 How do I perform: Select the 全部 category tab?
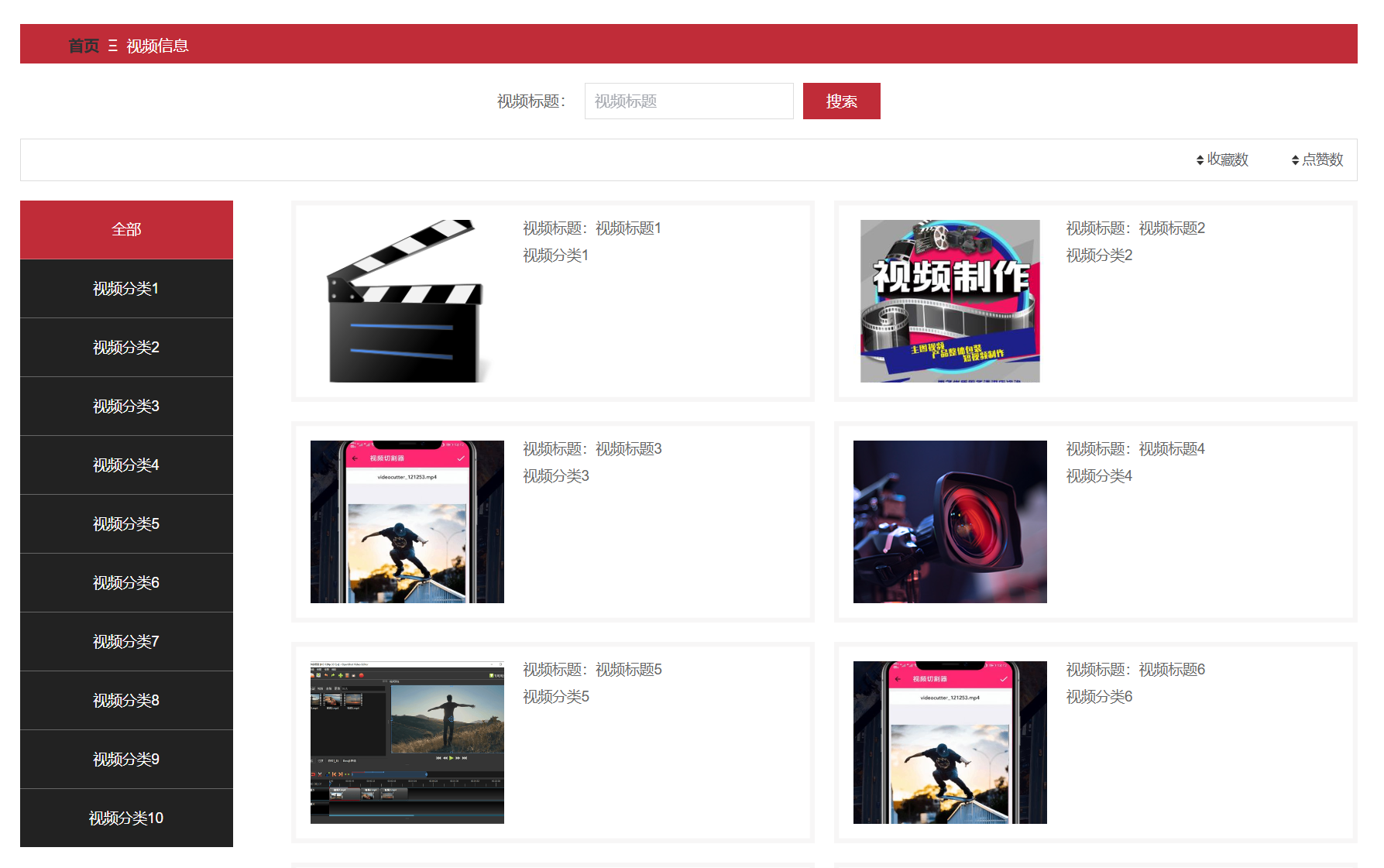pyautogui.click(x=126, y=229)
